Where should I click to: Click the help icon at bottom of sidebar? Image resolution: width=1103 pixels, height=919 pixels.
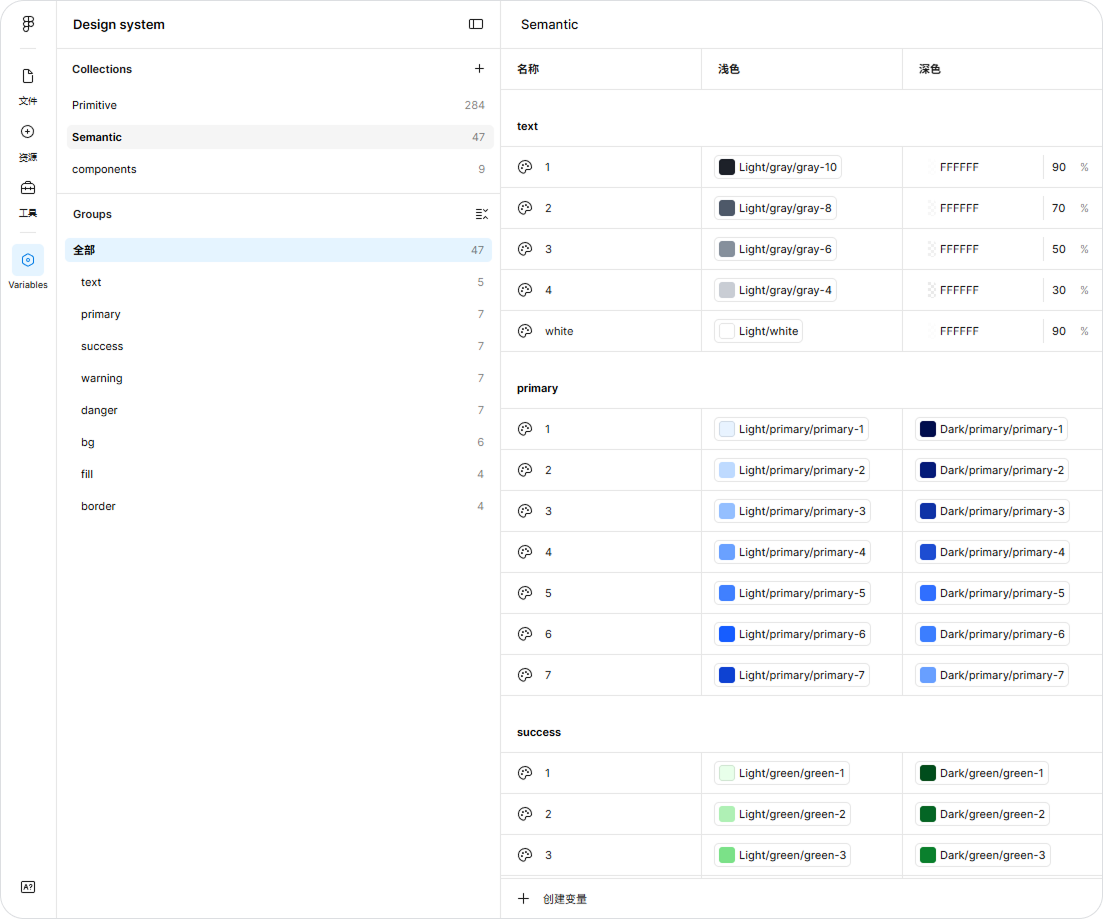(x=28, y=887)
